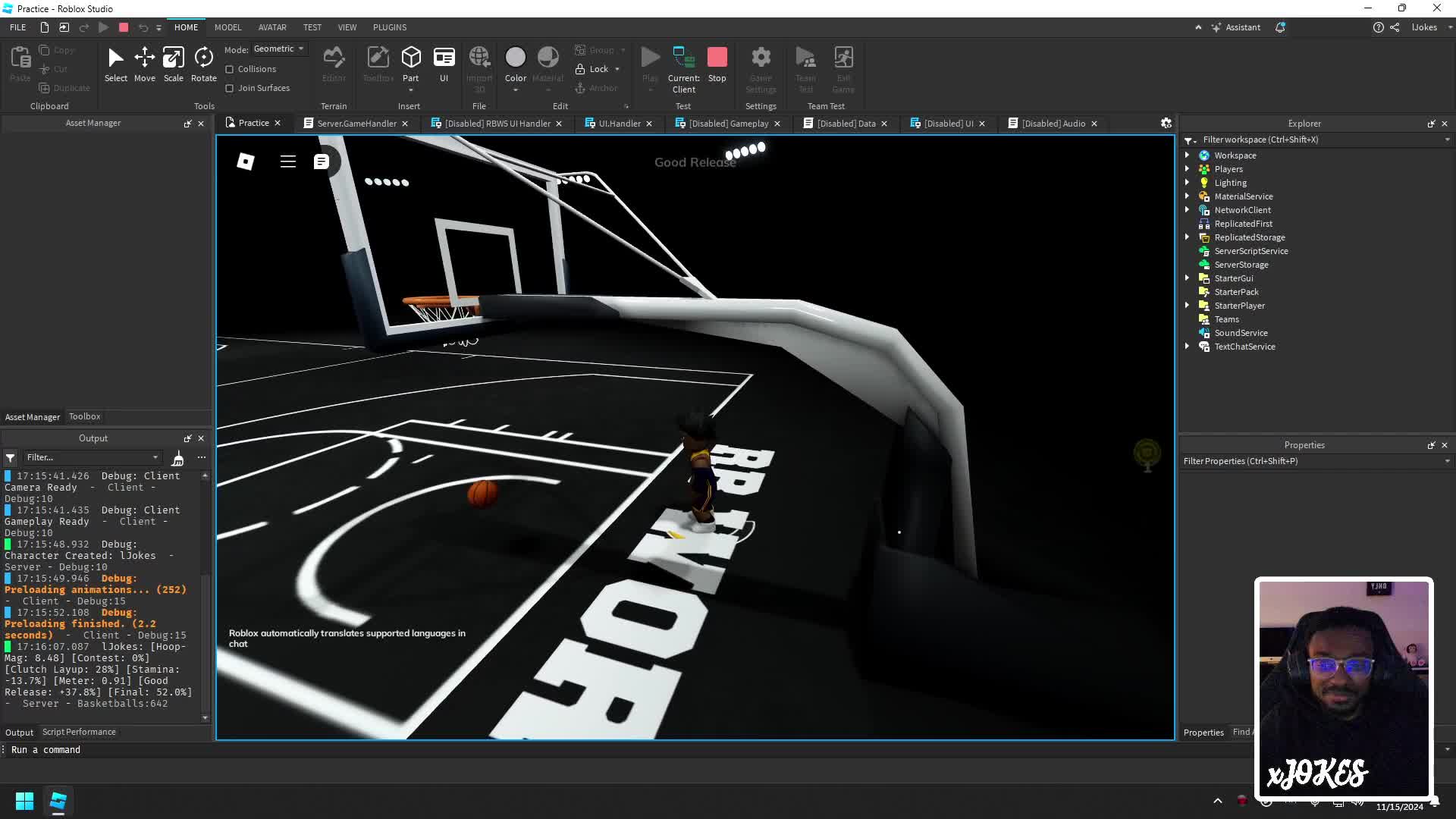Click the Undo arrow in quick toolbar
Screen dimensions: 1456x819
coord(143,27)
